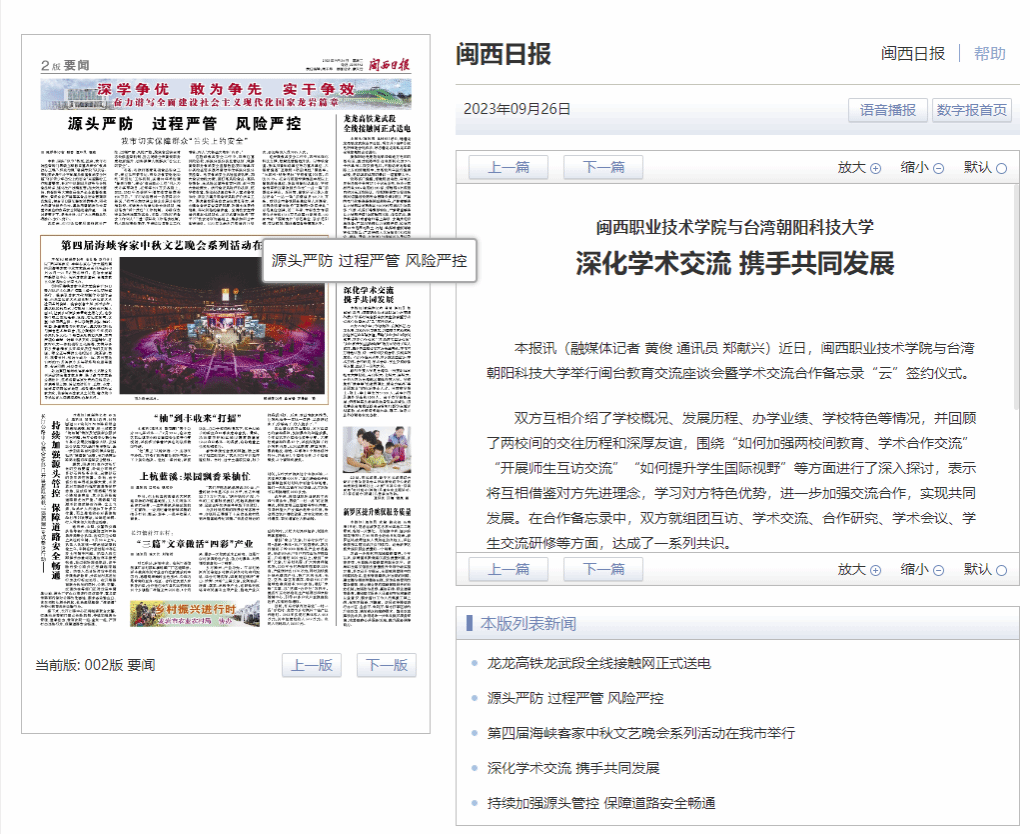Screen dimensions: 1030x834
Task: Click top 上一篇 previous article button
Action: (509, 167)
